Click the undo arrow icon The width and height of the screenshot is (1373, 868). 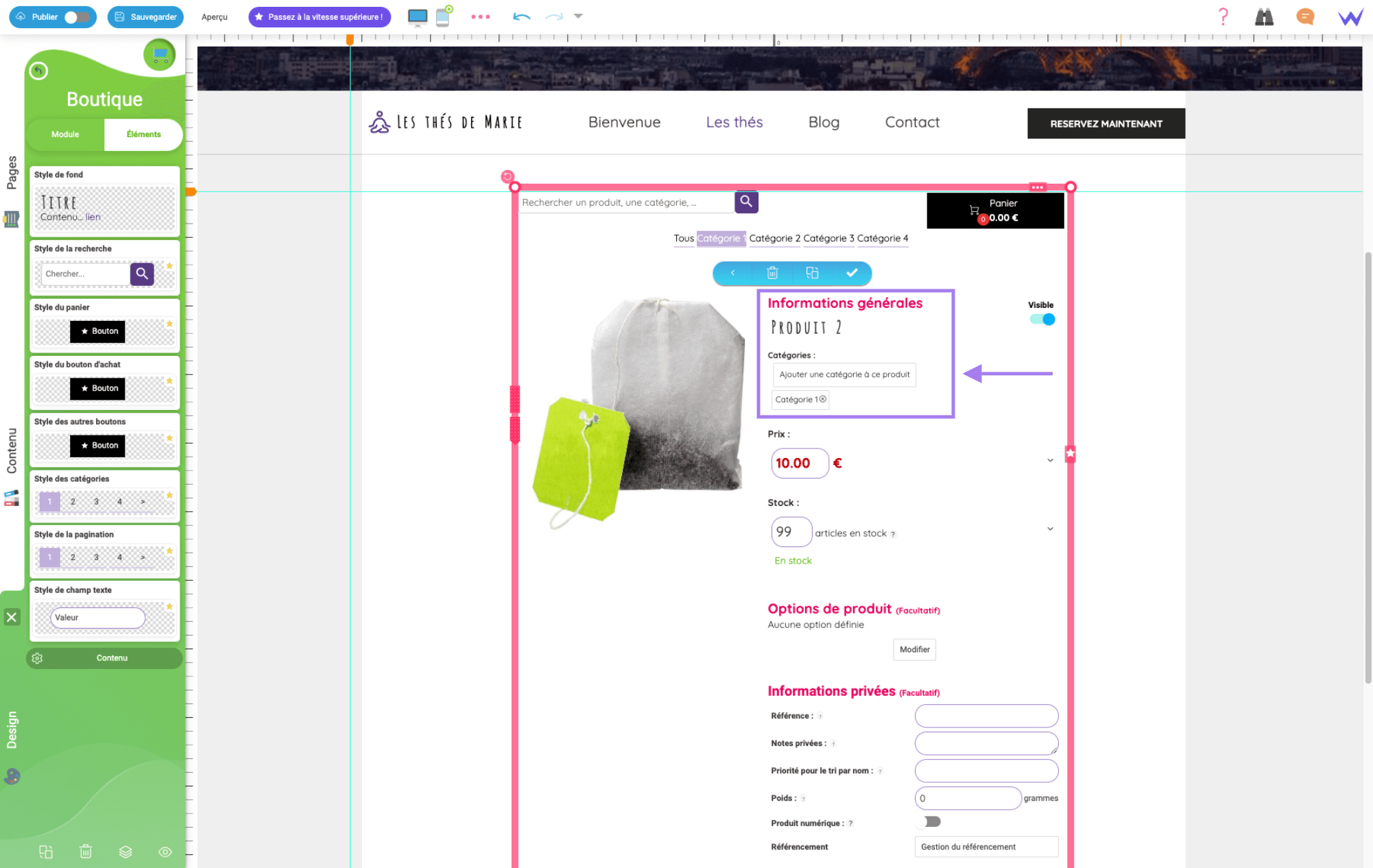point(521,16)
